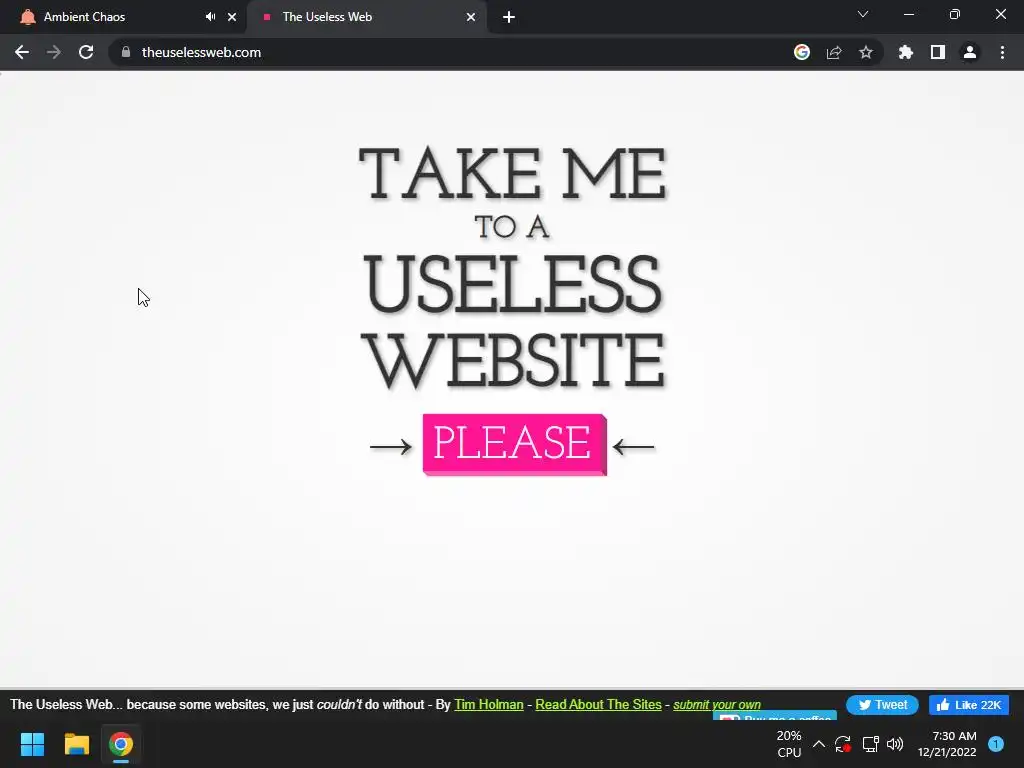Show hidden system tray icons
This screenshot has width=1024, height=768.
(x=818, y=744)
